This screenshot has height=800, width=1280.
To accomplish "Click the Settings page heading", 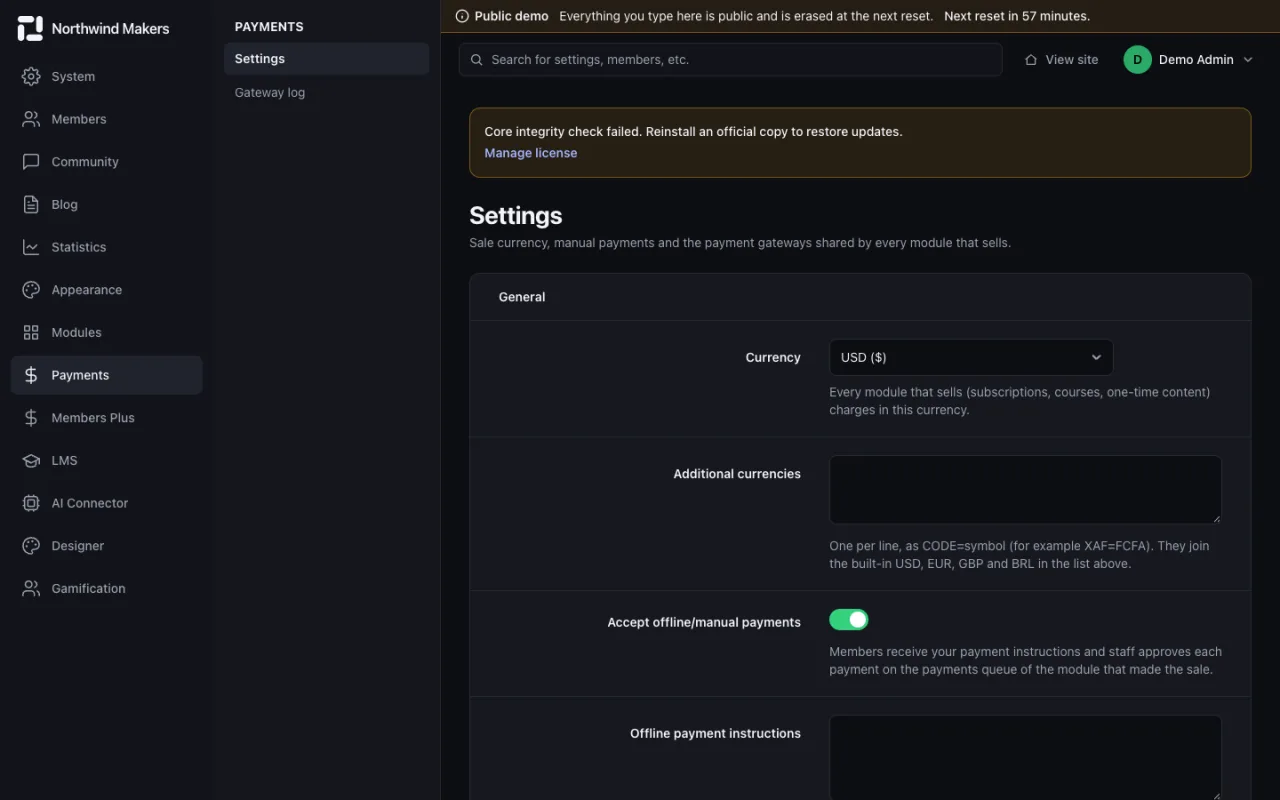I will coord(516,215).
